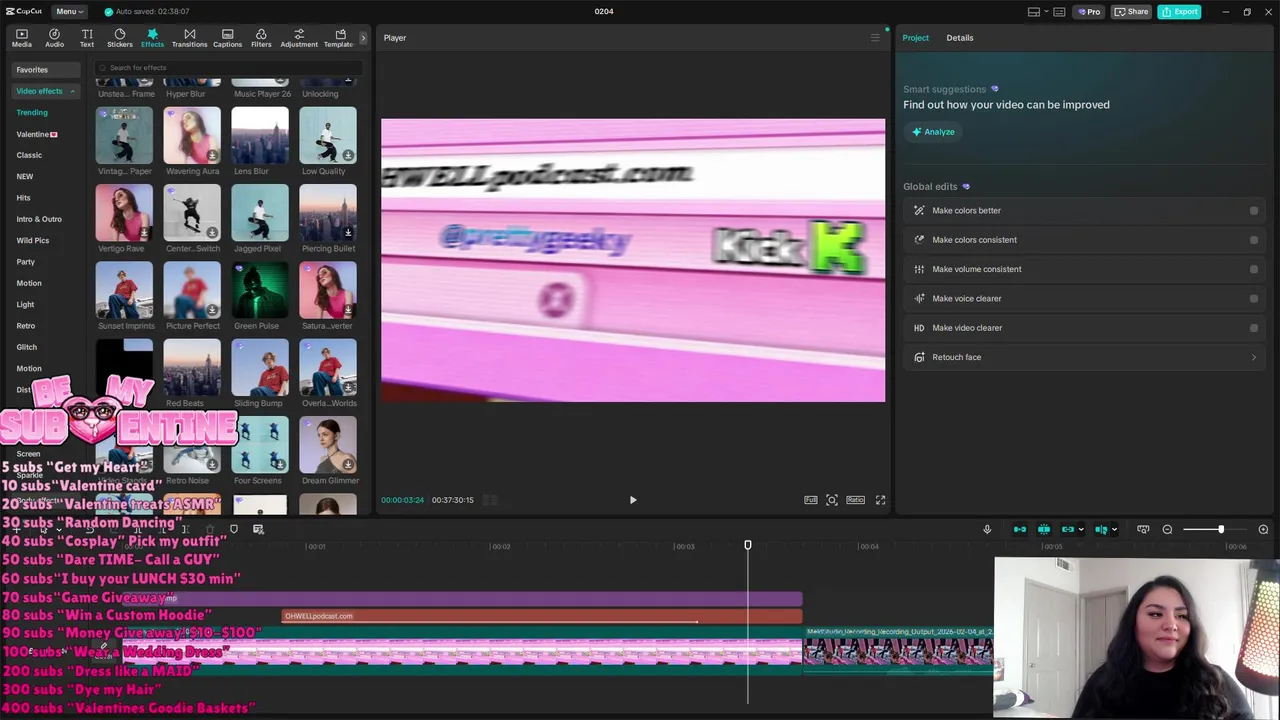Expand the Retouch face option
Viewport: 1280px width, 720px height.
point(1254,357)
